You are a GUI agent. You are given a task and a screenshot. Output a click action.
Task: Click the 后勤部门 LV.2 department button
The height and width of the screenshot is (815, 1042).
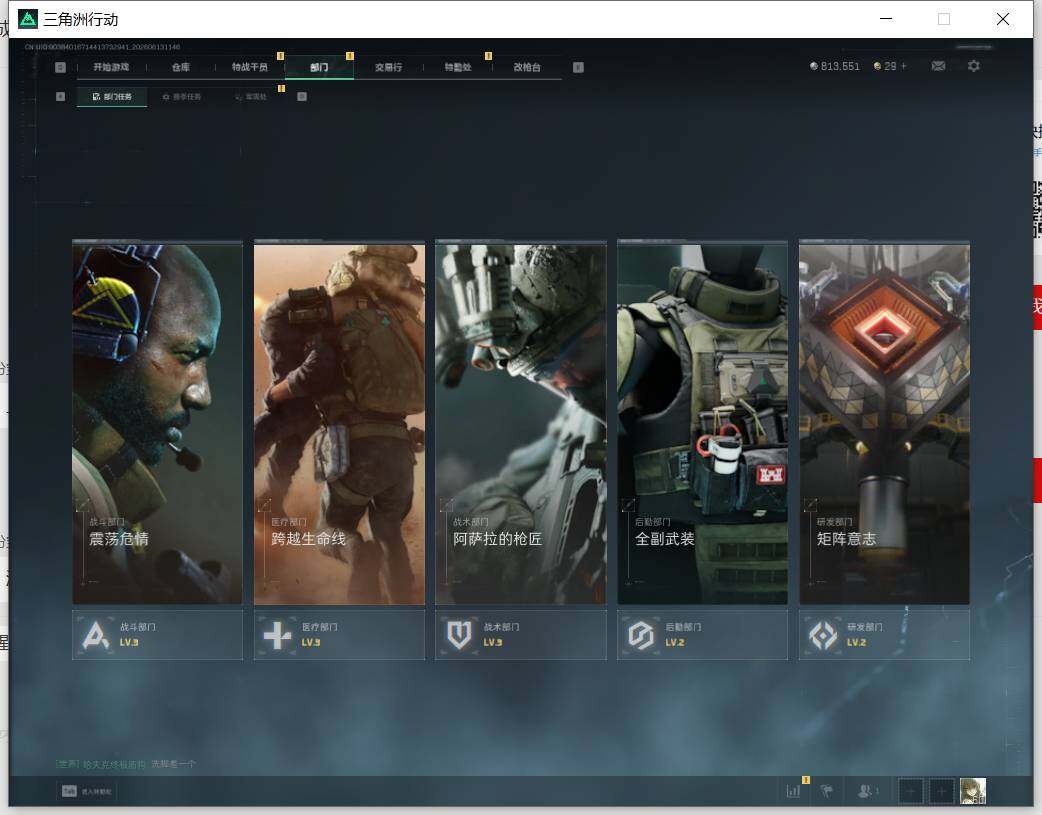click(x=702, y=635)
